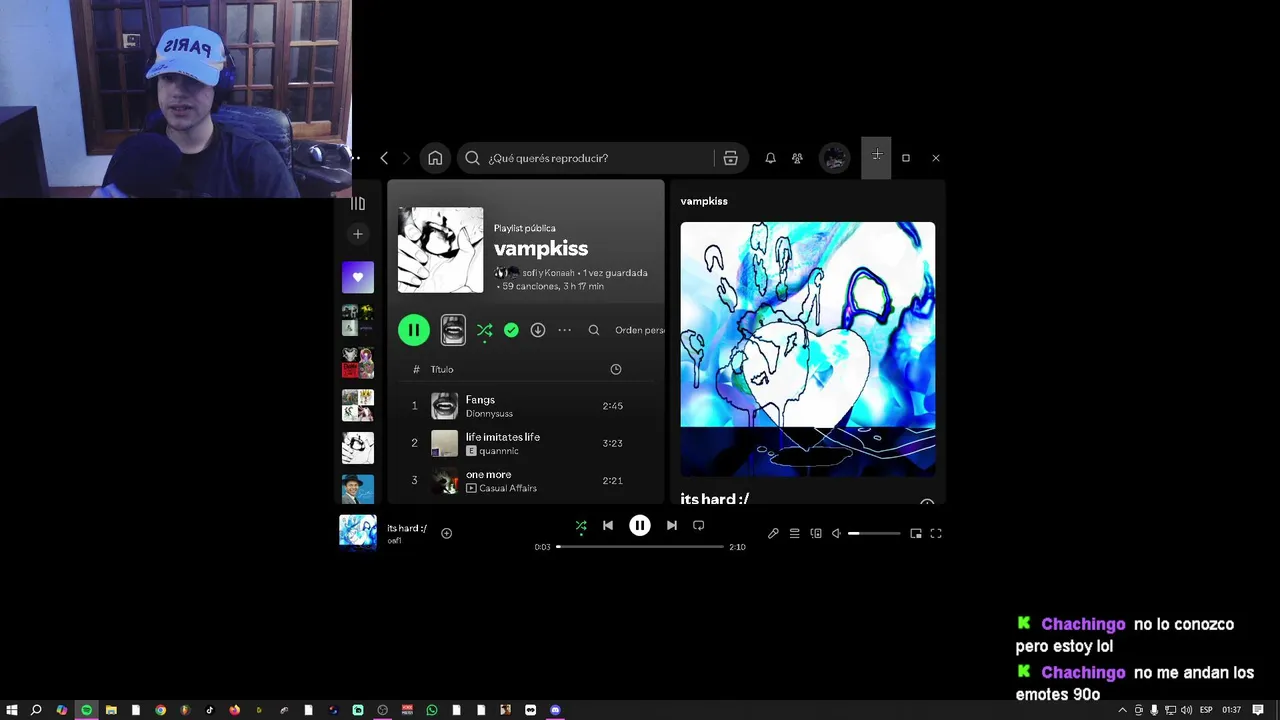Seek in the song progress bar
This screenshot has width=1280, height=720.
[x=640, y=547]
